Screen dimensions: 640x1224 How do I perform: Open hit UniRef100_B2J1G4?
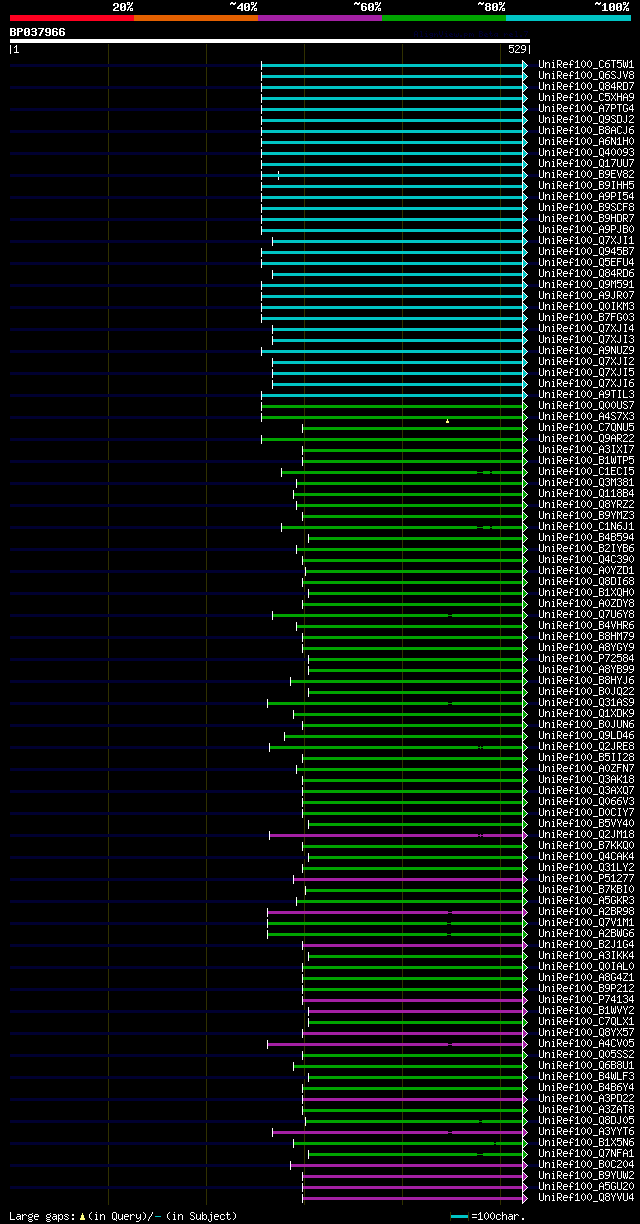click(x=586, y=944)
